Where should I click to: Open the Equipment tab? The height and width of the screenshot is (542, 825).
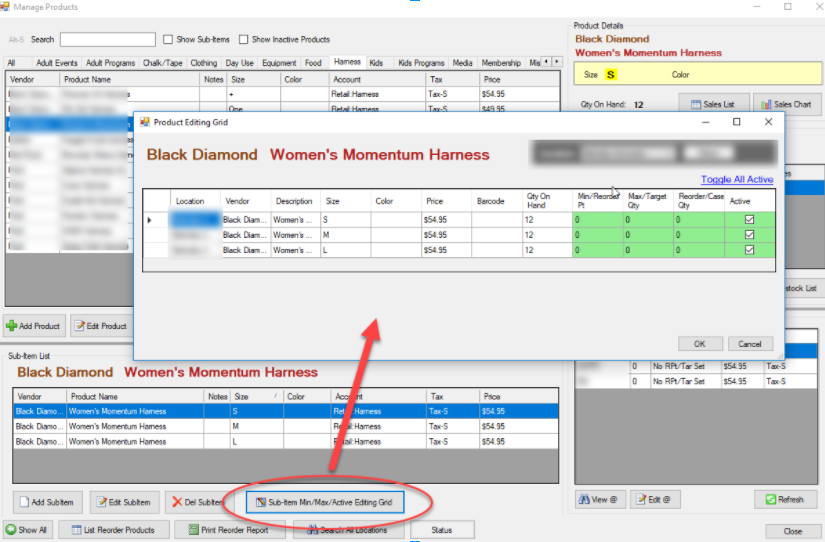click(279, 63)
